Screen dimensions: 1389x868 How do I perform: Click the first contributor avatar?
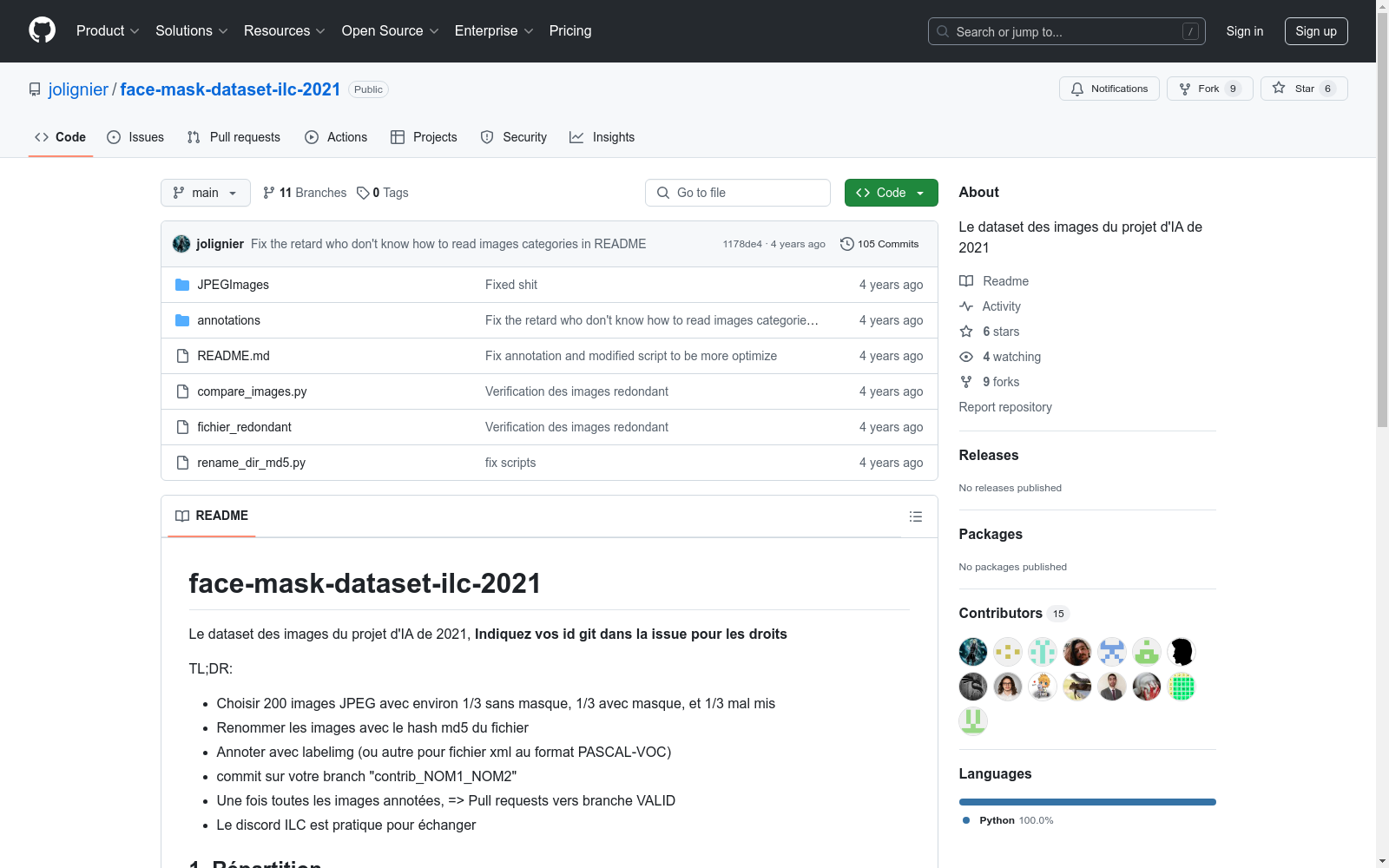(x=973, y=652)
